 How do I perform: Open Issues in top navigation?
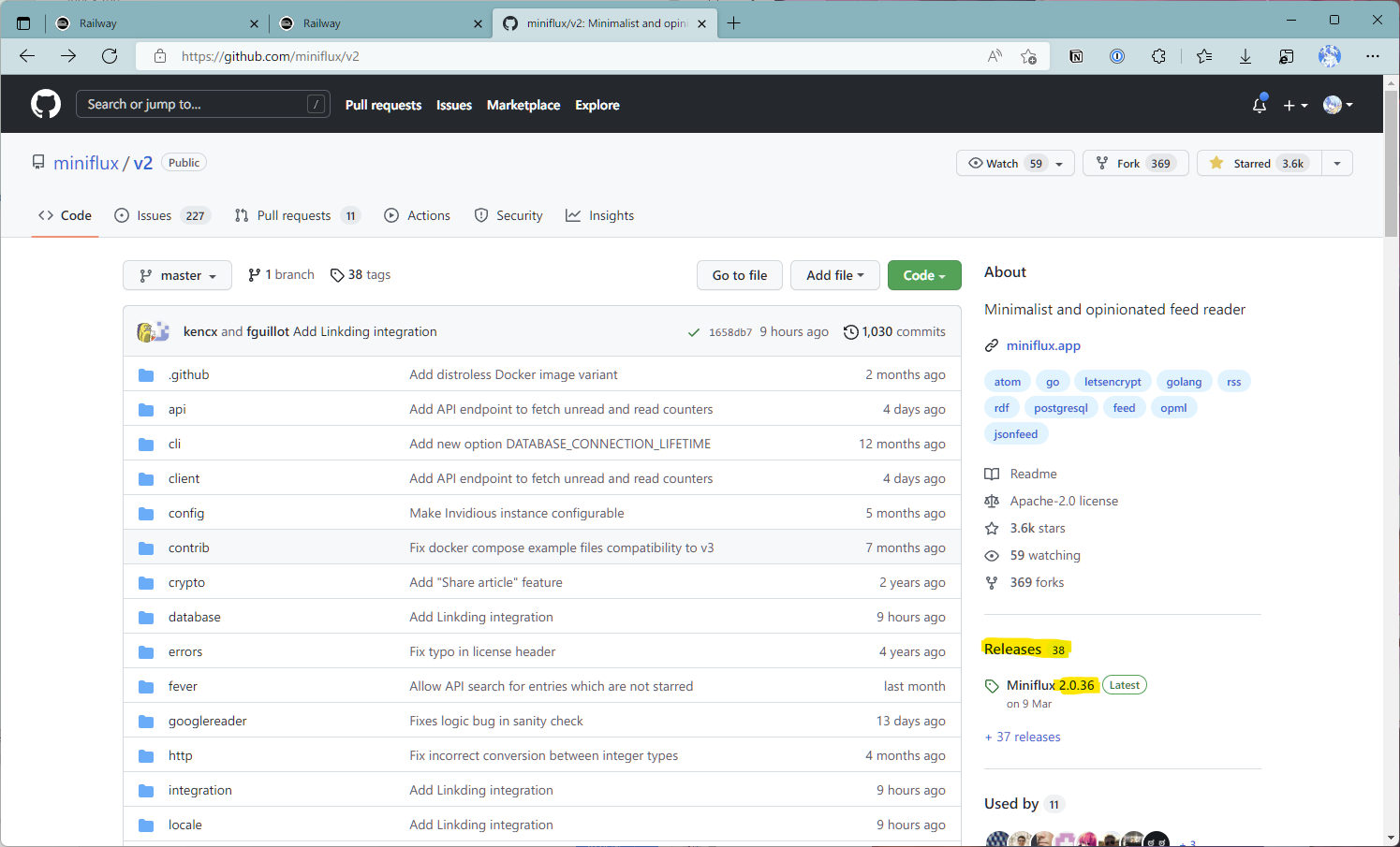point(454,105)
